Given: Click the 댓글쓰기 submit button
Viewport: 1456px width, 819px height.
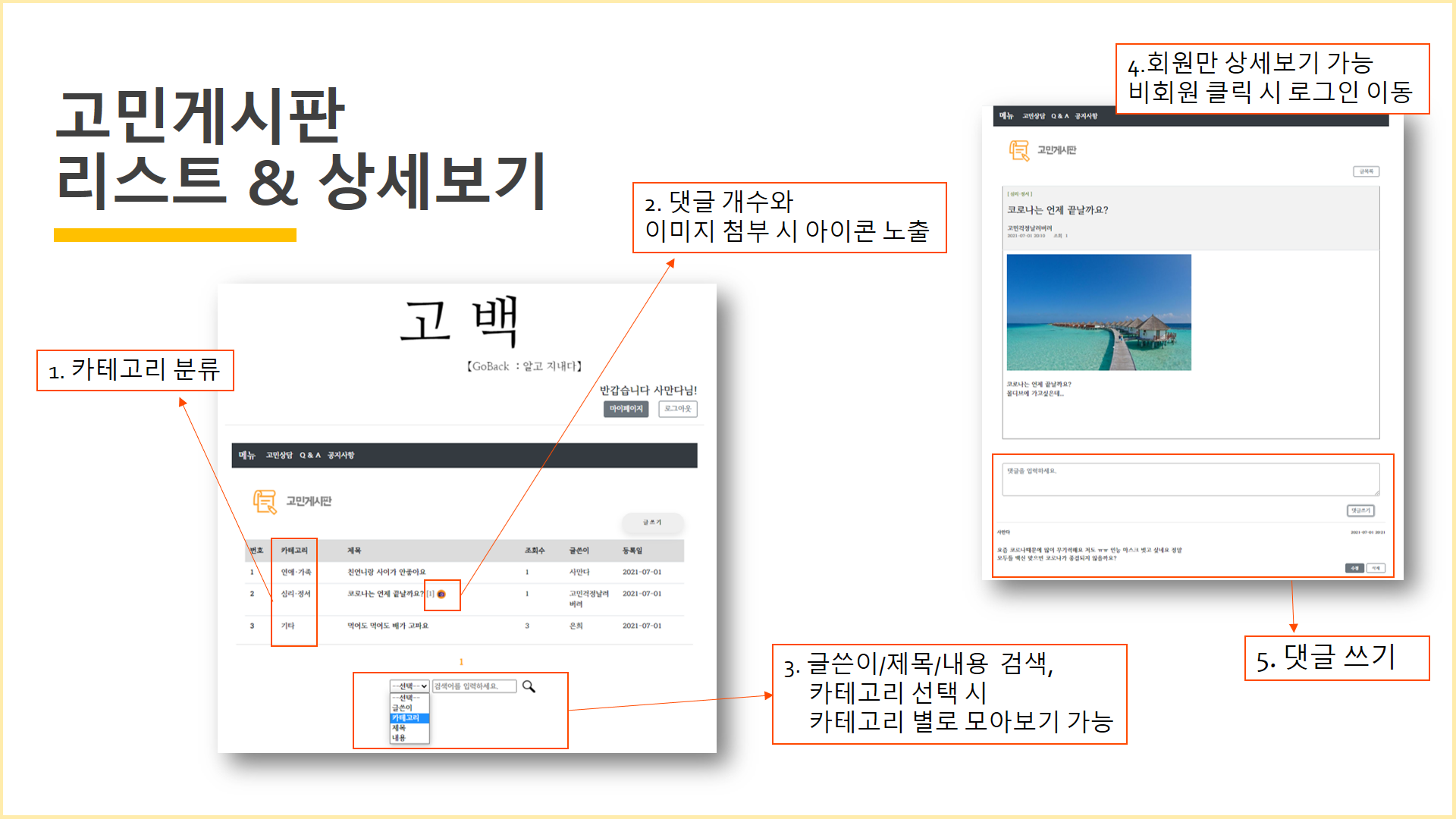Looking at the screenshot, I should (x=1361, y=510).
